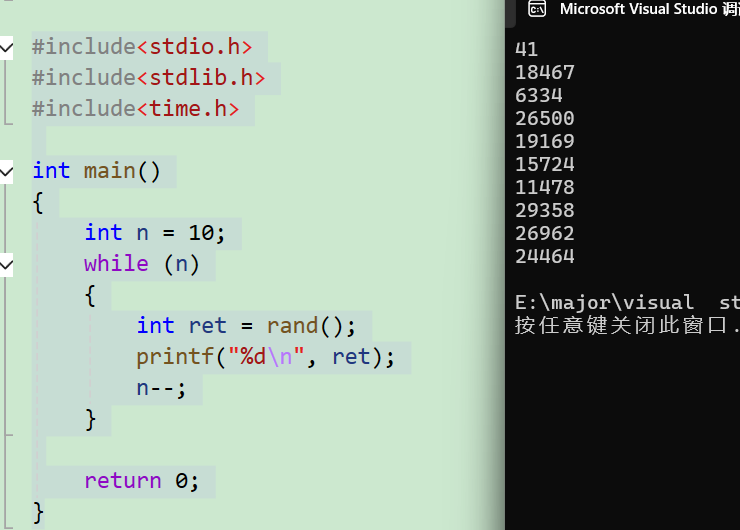Click the final closing brace of main

click(38, 513)
